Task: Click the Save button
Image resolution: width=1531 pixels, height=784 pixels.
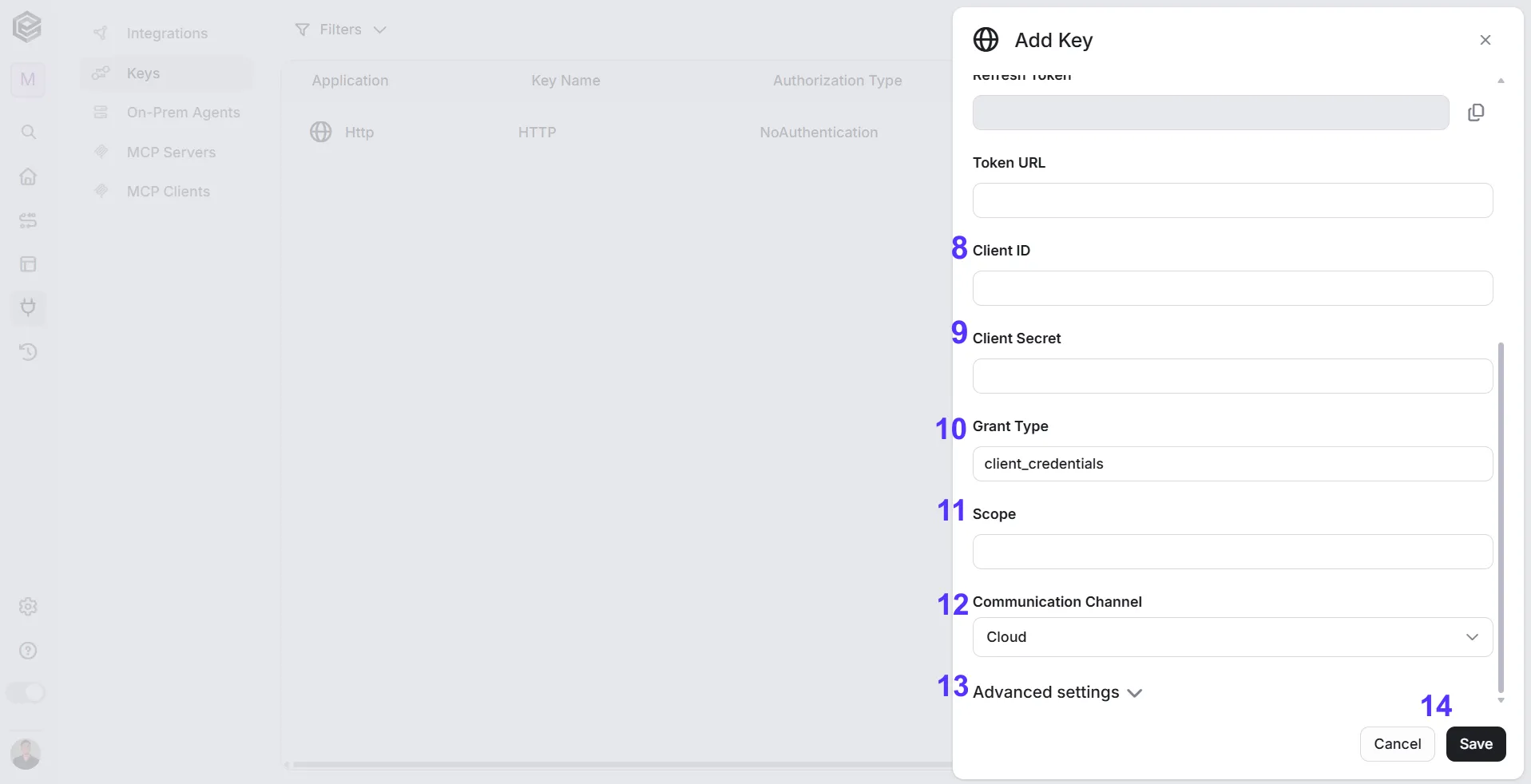Action: click(1476, 744)
